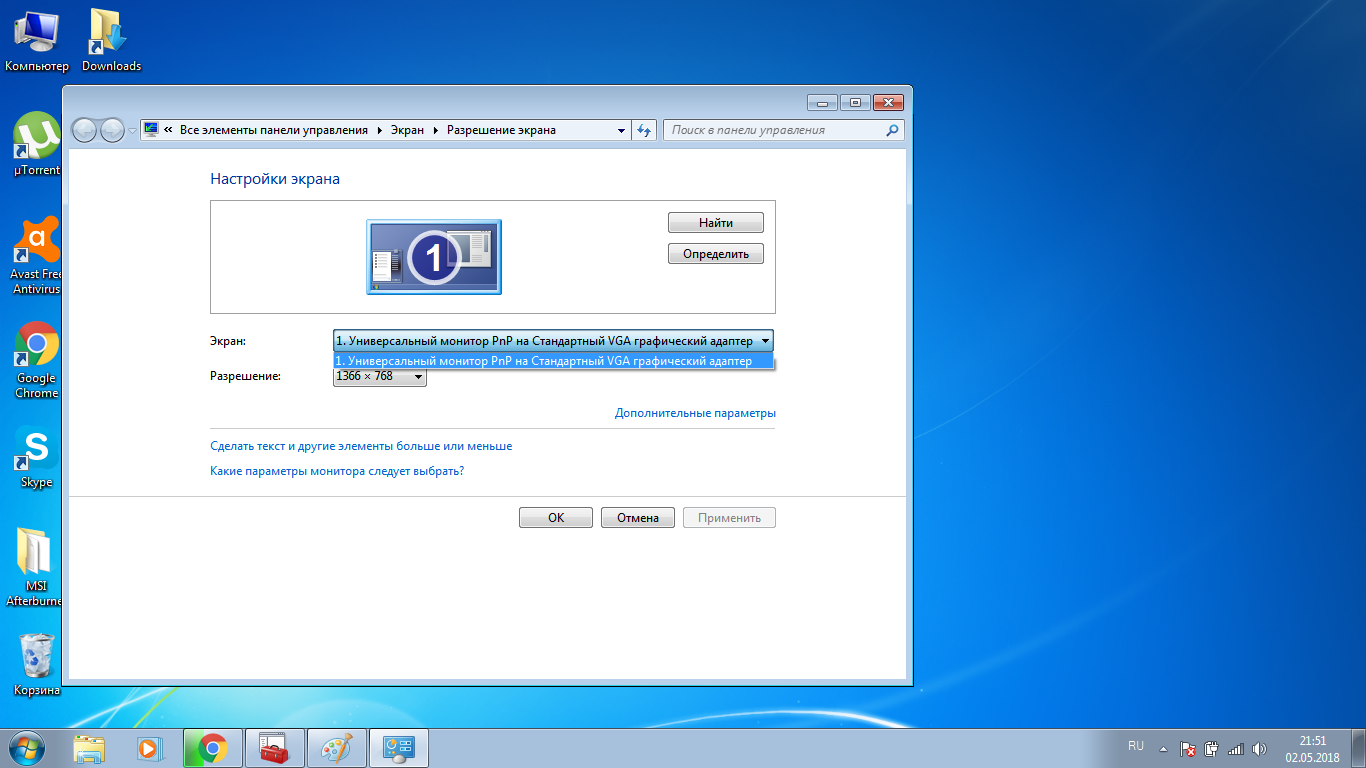The height and width of the screenshot is (768, 1366).
Task: Open the Компьютер desktop icon
Action: pyautogui.click(x=36, y=41)
